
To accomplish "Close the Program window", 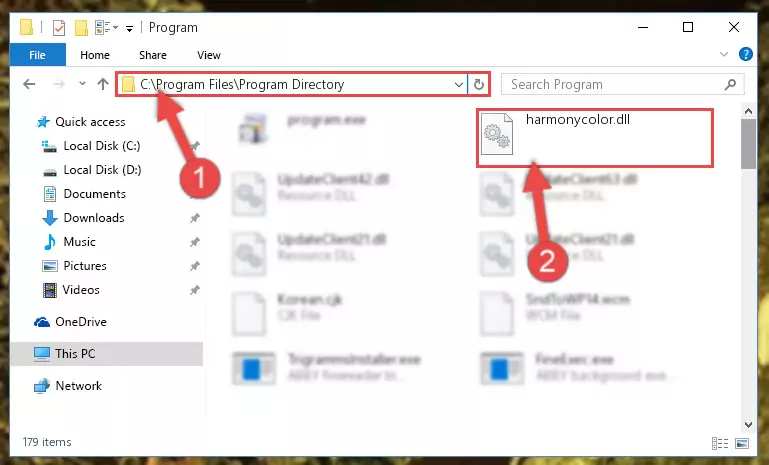I will [734, 27].
